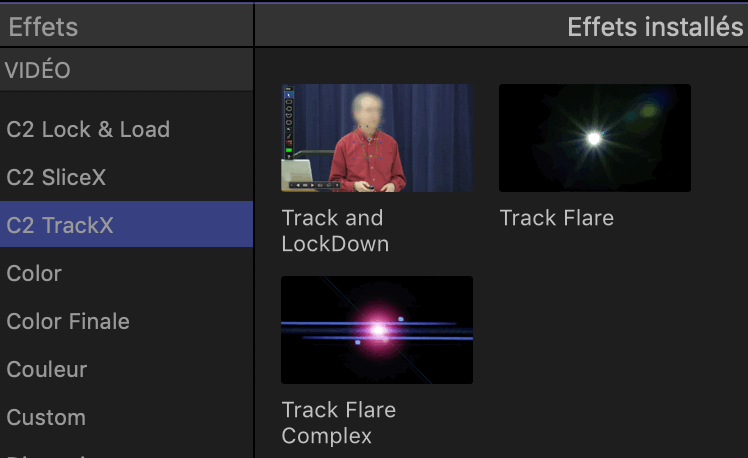Click the Track Flare text label
748x458 pixels.
pos(557,218)
